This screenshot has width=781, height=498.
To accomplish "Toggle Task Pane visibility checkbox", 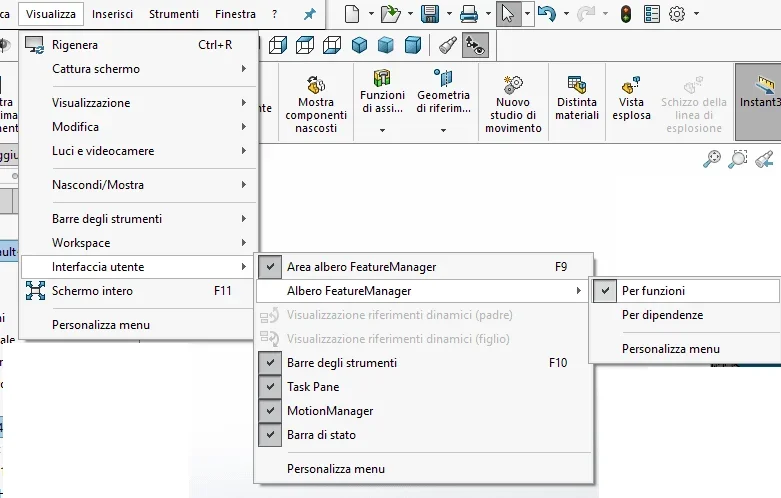I will 270,386.
